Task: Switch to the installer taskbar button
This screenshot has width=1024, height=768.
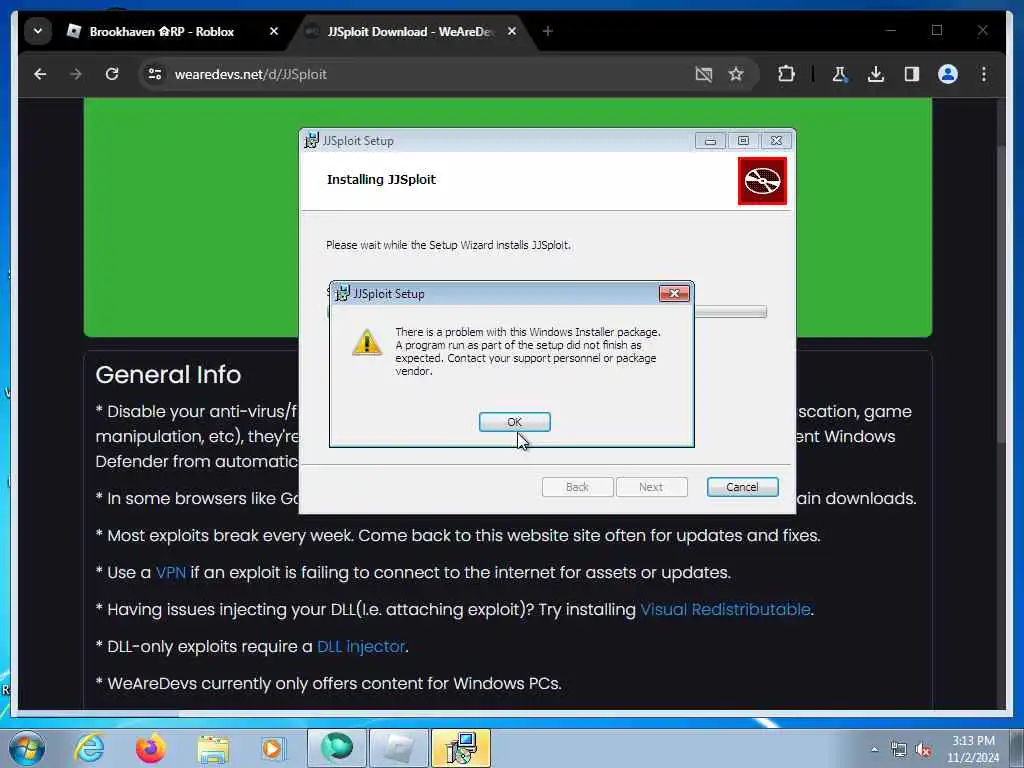Action: click(460, 748)
